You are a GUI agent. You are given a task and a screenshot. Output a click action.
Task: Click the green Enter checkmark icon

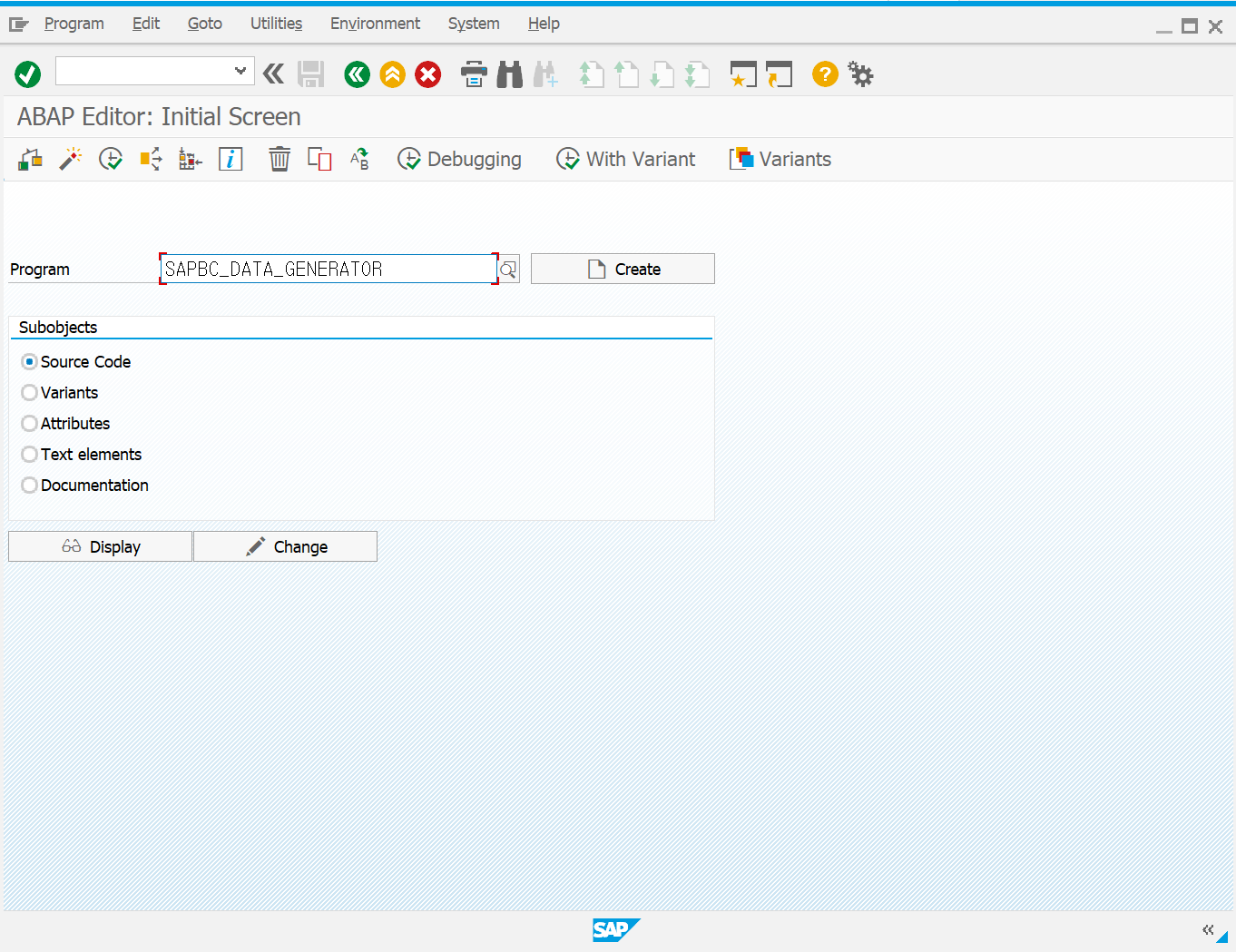pos(28,74)
